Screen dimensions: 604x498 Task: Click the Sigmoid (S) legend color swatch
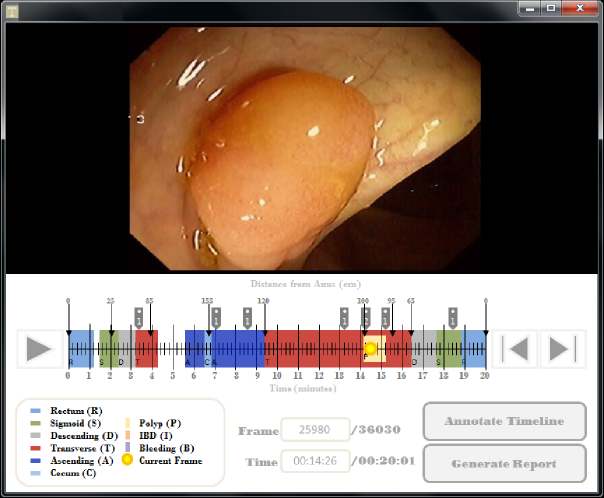tap(35, 423)
